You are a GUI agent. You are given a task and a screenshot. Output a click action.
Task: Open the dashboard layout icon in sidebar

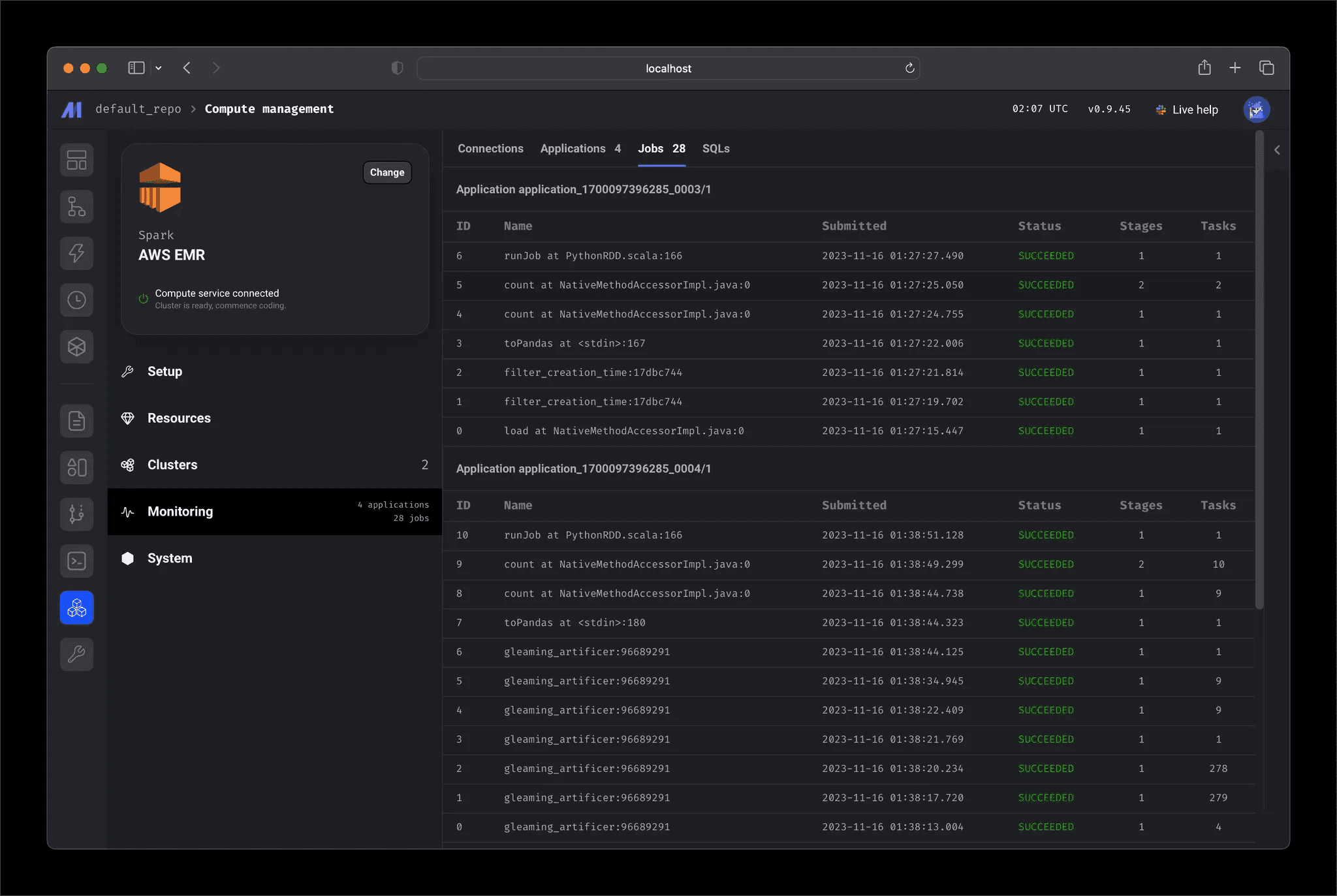pyautogui.click(x=77, y=160)
